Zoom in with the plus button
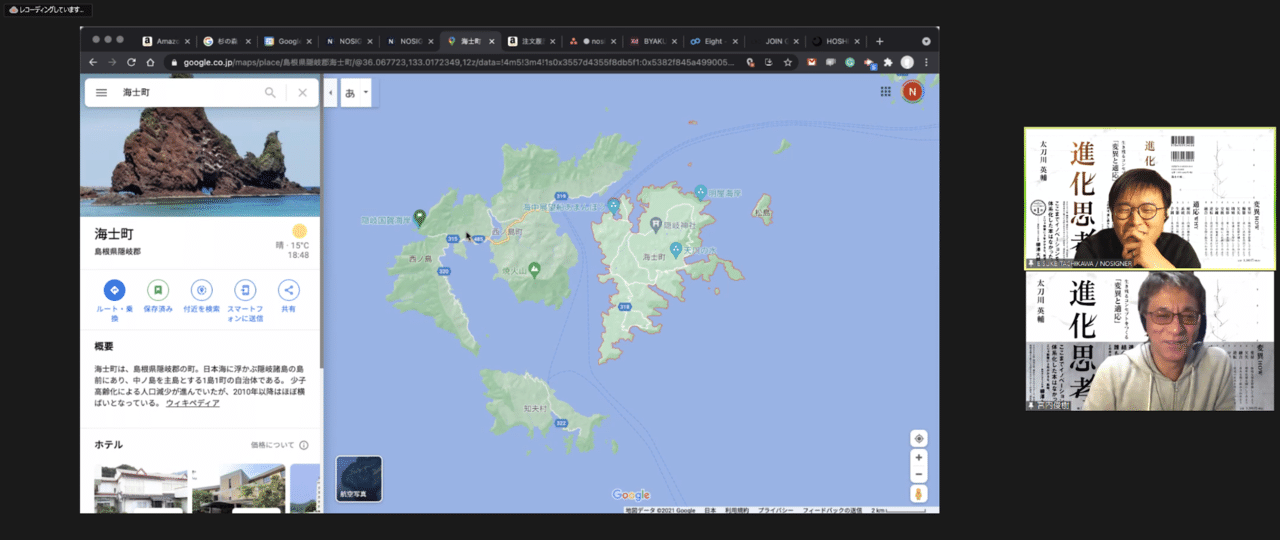1280x540 pixels. pyautogui.click(x=919, y=458)
